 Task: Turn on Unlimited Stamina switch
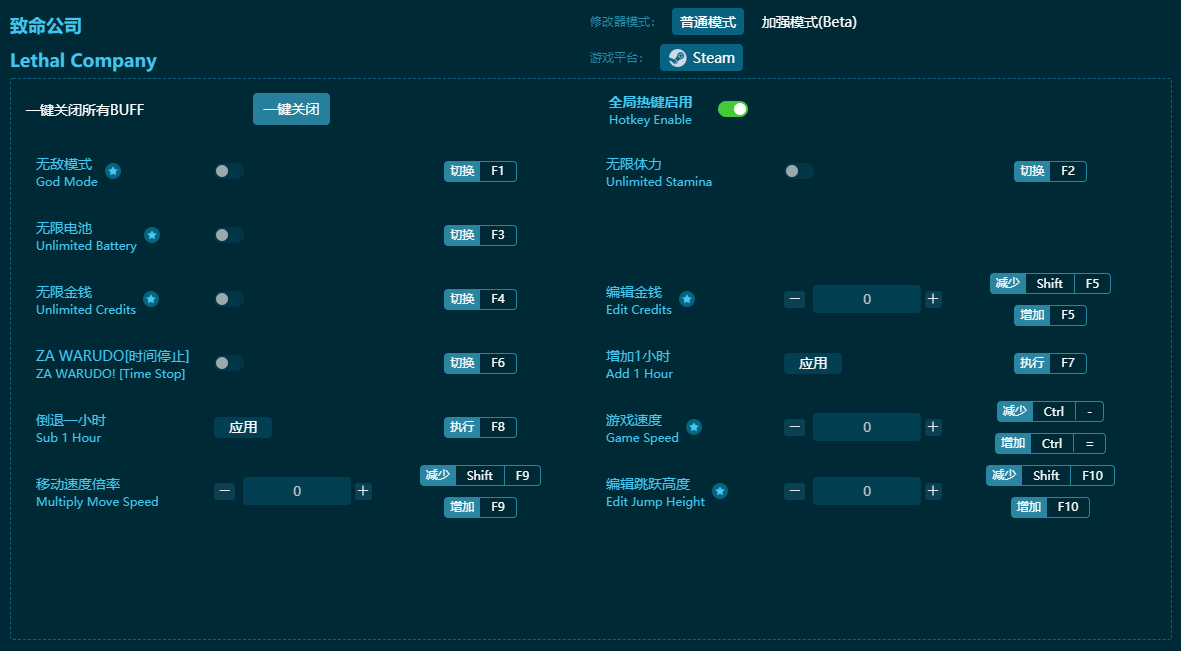pyautogui.click(x=799, y=171)
